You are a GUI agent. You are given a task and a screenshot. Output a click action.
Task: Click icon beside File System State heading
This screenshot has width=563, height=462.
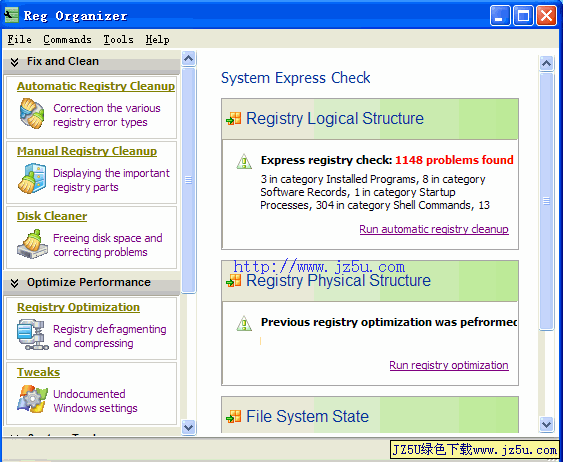point(234,416)
